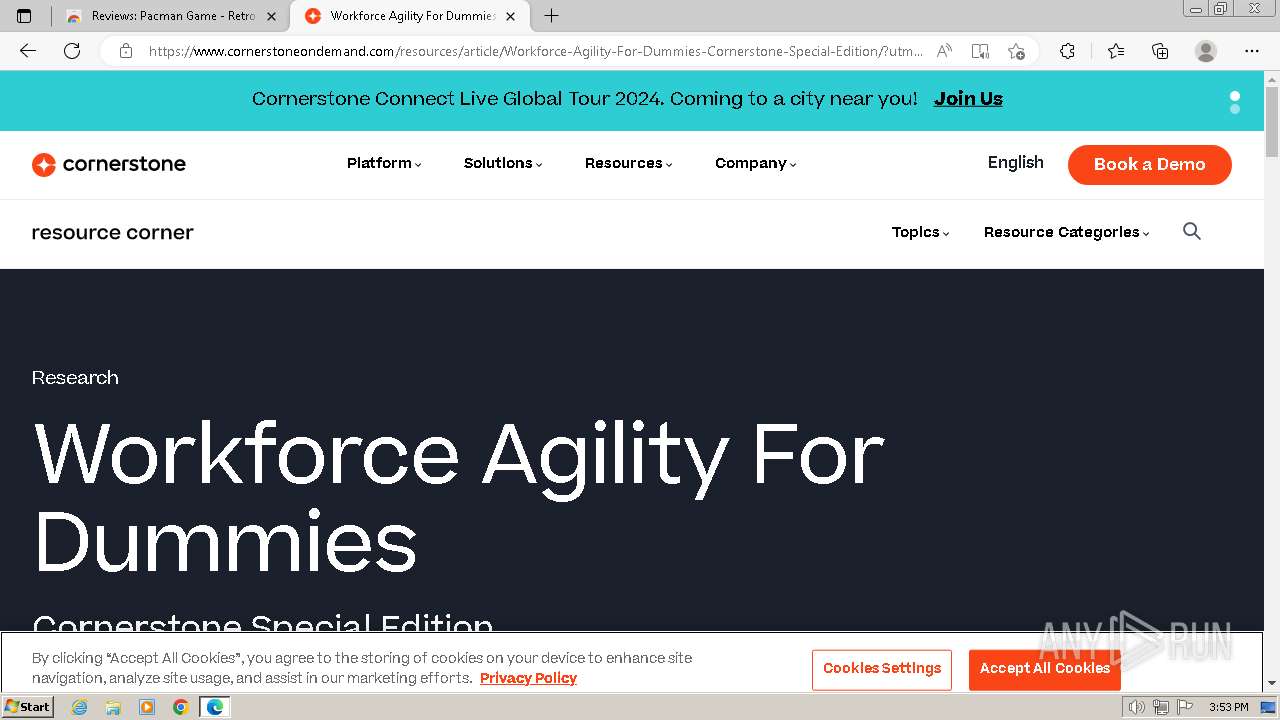Image resolution: width=1280 pixels, height=720 pixels.
Task: View site information lock icon
Action: 126,51
